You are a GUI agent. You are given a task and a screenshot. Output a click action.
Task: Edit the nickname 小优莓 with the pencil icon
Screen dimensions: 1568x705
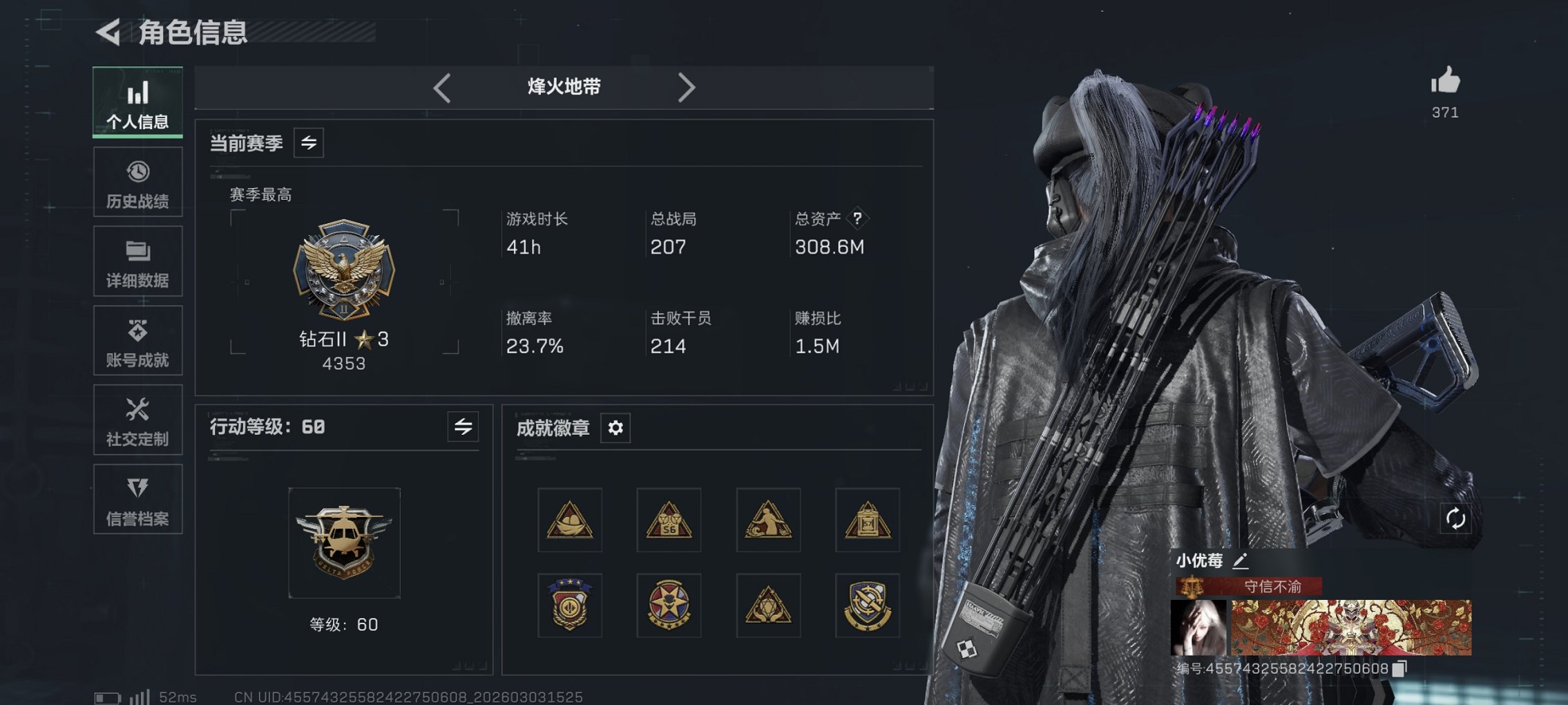1240,561
